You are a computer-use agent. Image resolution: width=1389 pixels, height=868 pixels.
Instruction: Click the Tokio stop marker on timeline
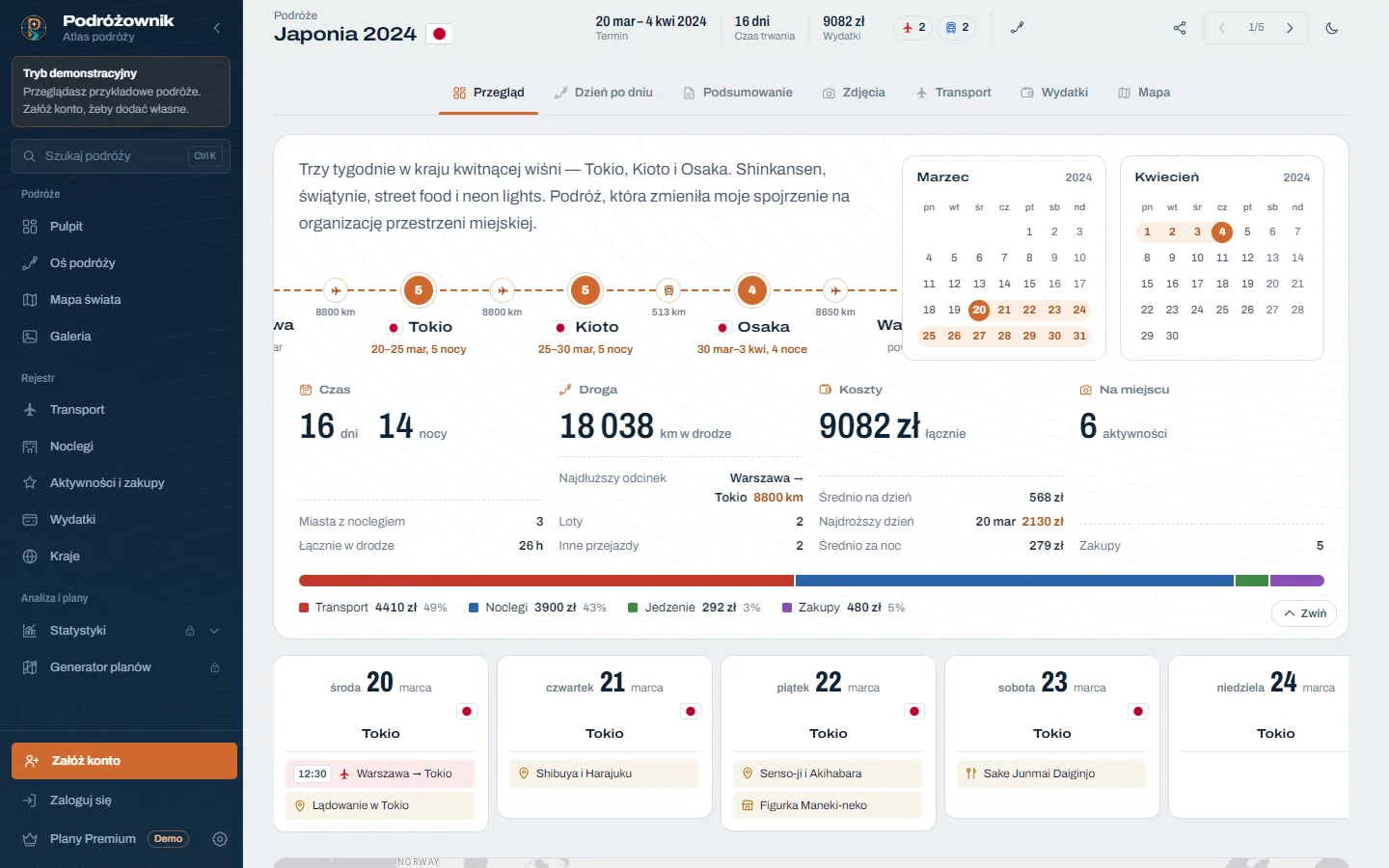[x=419, y=290]
